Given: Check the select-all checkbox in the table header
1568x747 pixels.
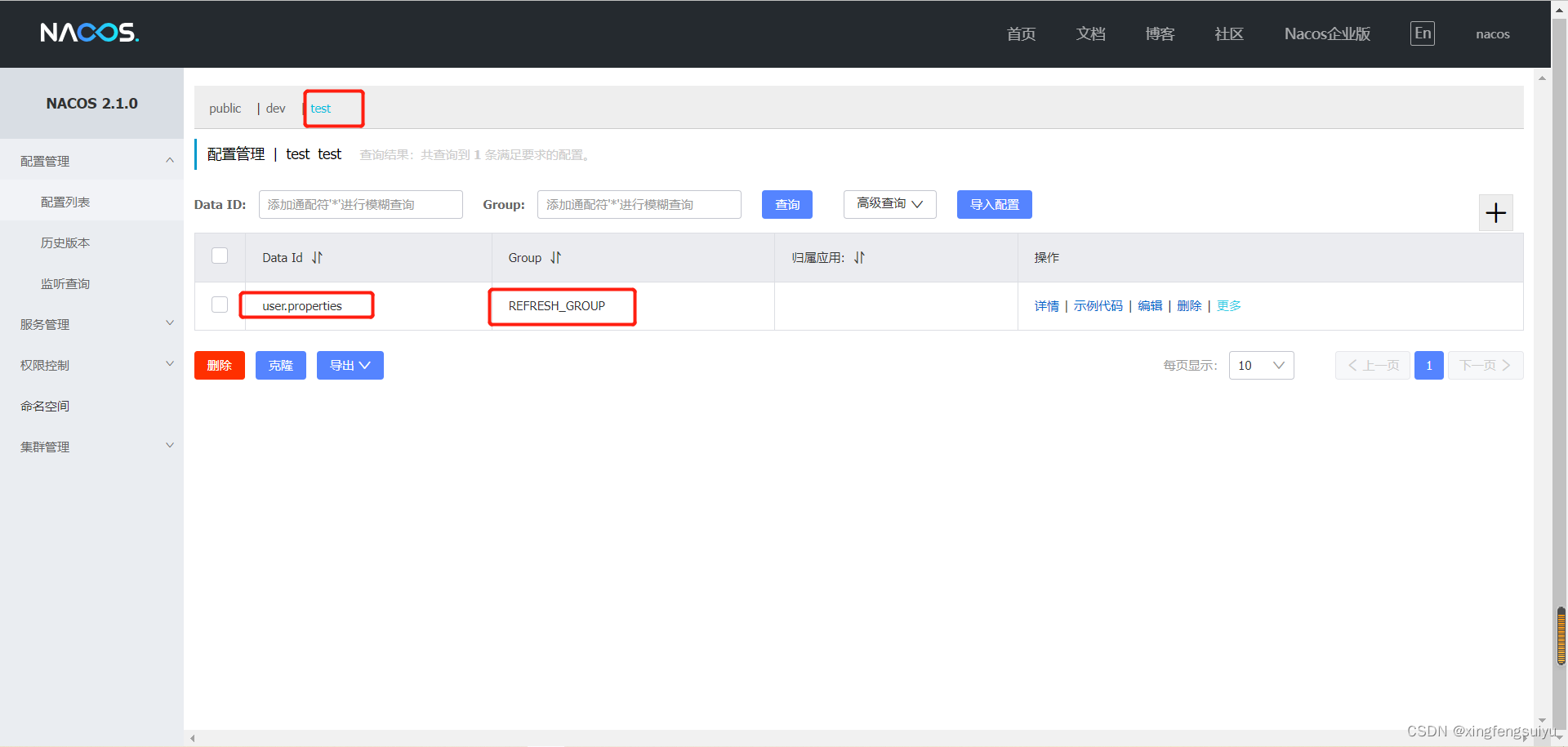Looking at the screenshot, I should pos(219,256).
